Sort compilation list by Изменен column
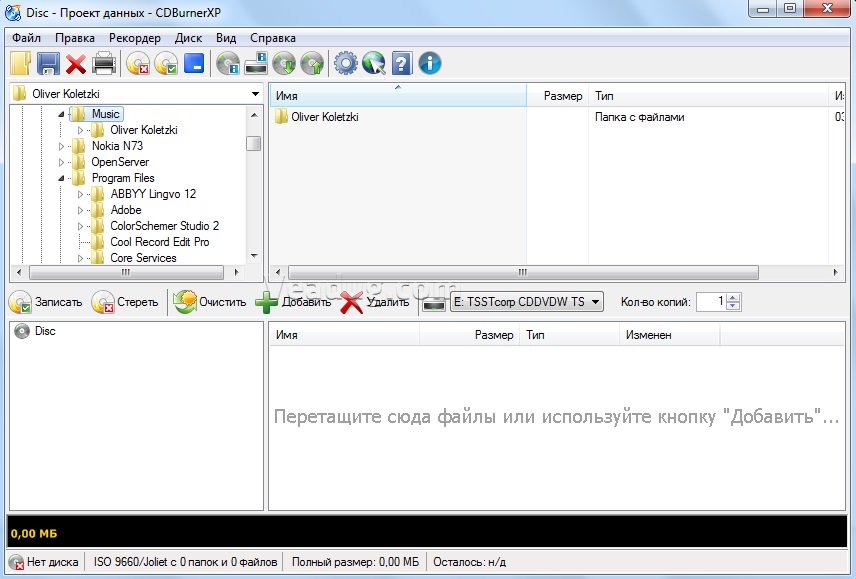 (670, 335)
